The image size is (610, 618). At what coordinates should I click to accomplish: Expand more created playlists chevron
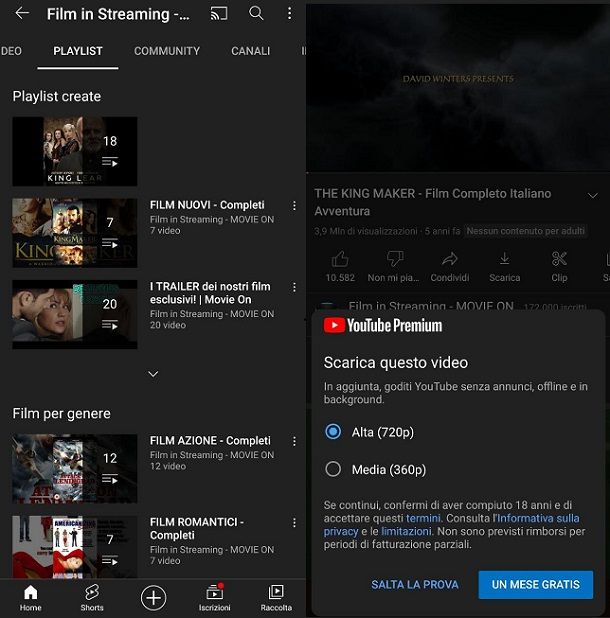pos(153,373)
